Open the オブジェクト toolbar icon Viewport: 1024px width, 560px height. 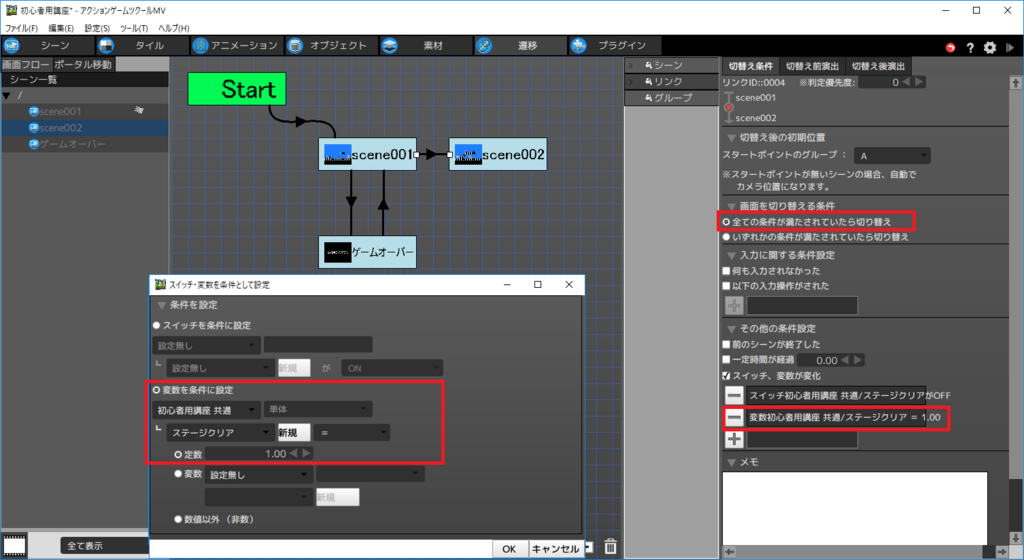[295, 46]
